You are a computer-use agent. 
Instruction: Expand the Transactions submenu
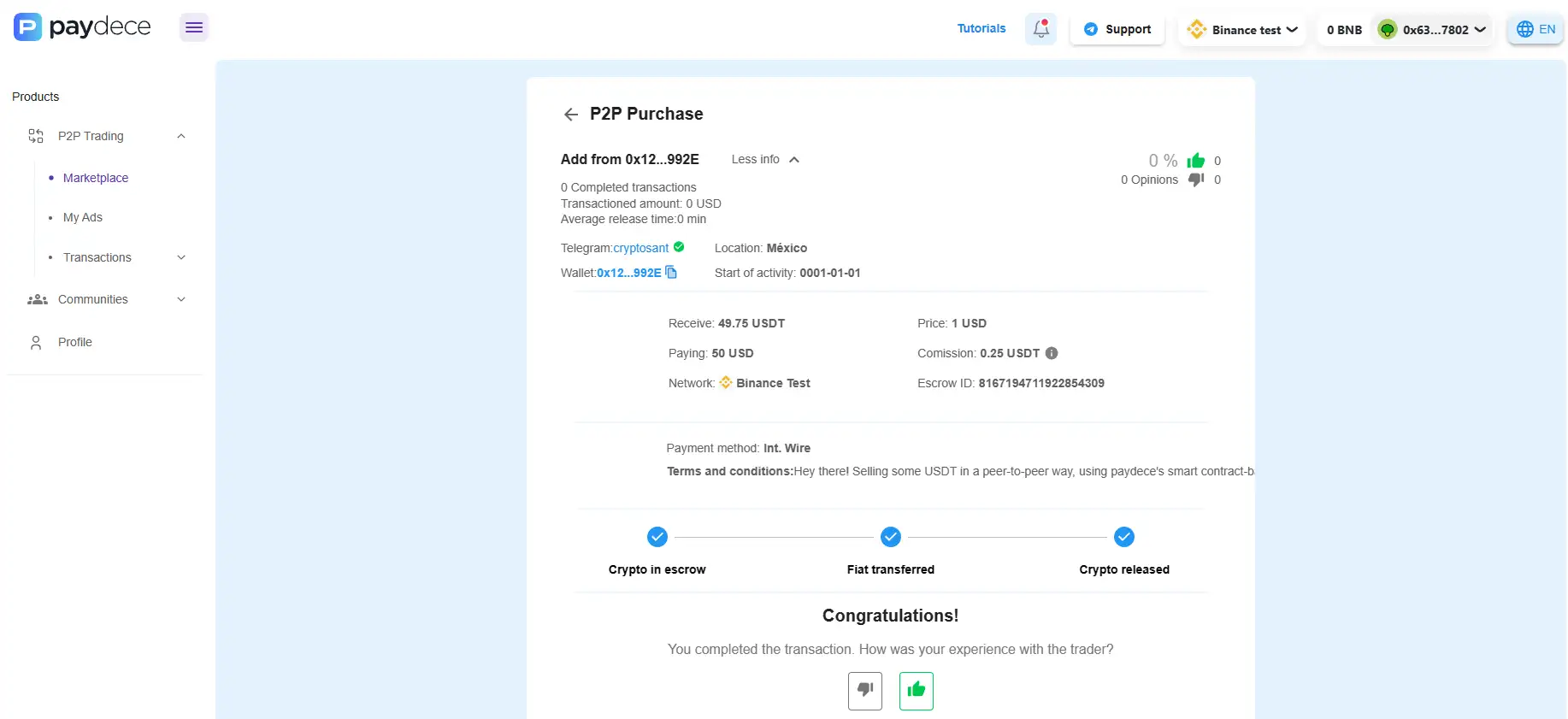[180, 257]
